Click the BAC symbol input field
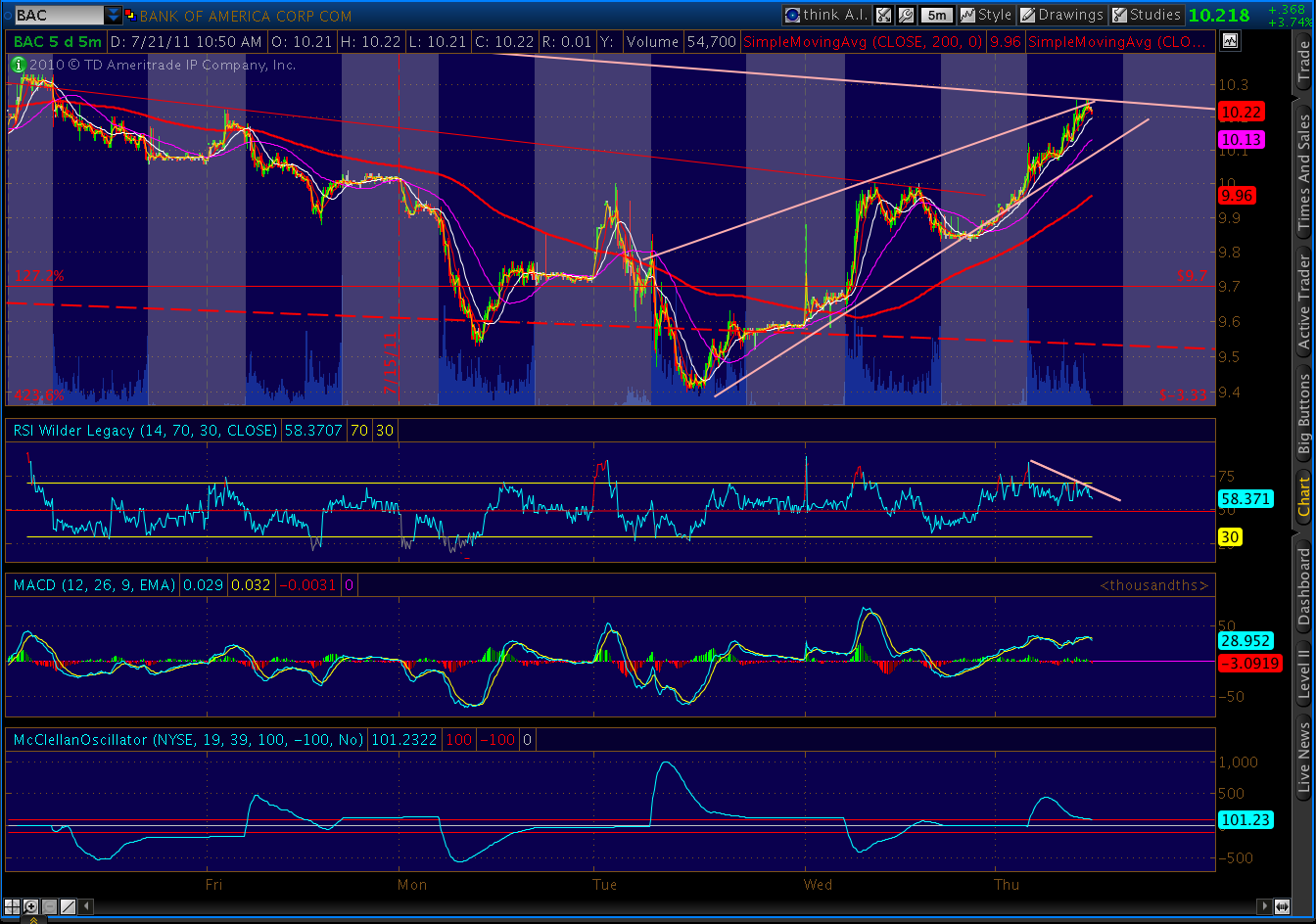 point(59,16)
